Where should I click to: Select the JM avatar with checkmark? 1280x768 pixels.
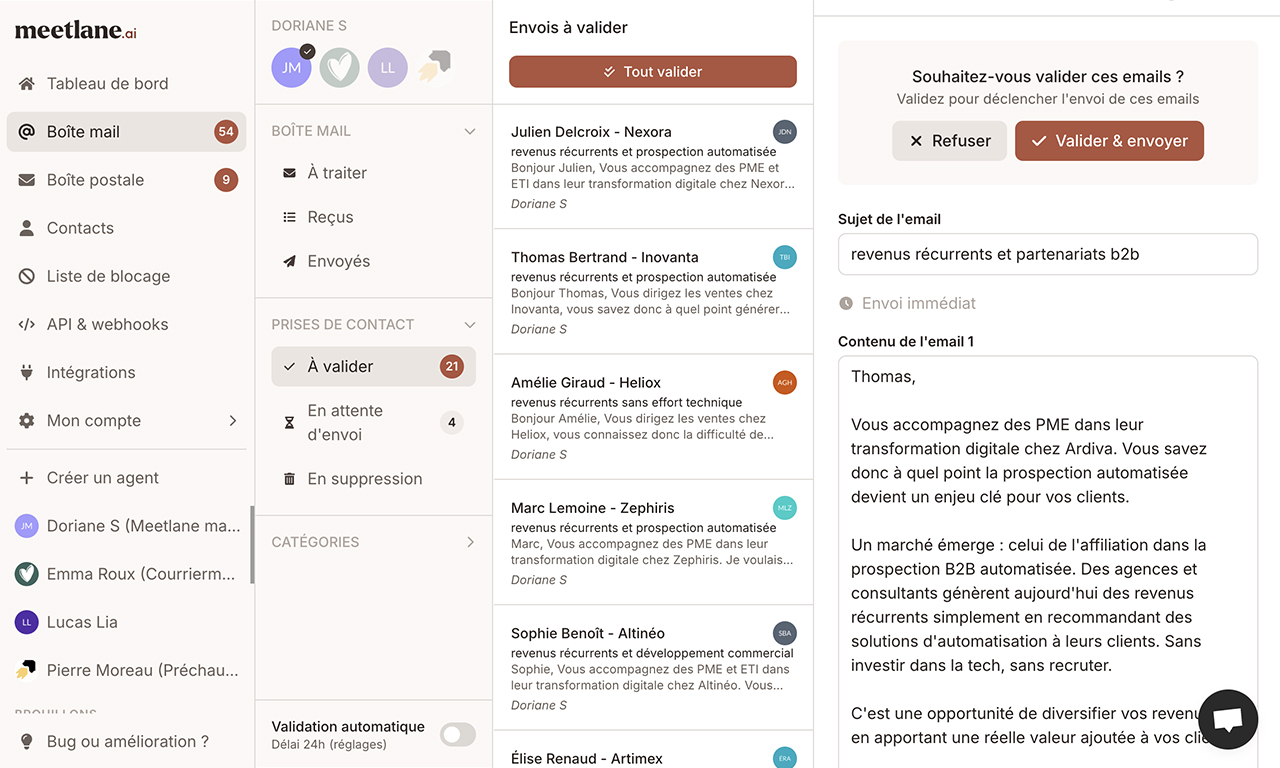click(x=291, y=68)
